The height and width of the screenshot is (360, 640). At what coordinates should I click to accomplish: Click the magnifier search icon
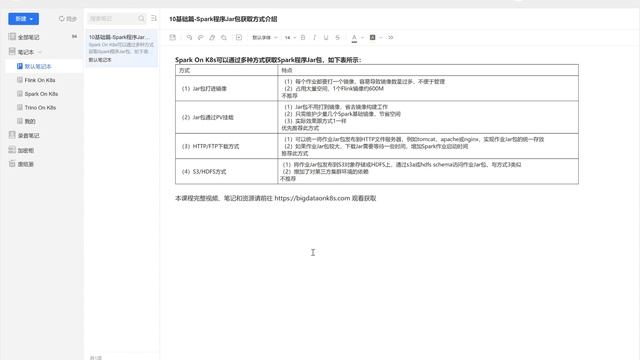click(x=141, y=18)
